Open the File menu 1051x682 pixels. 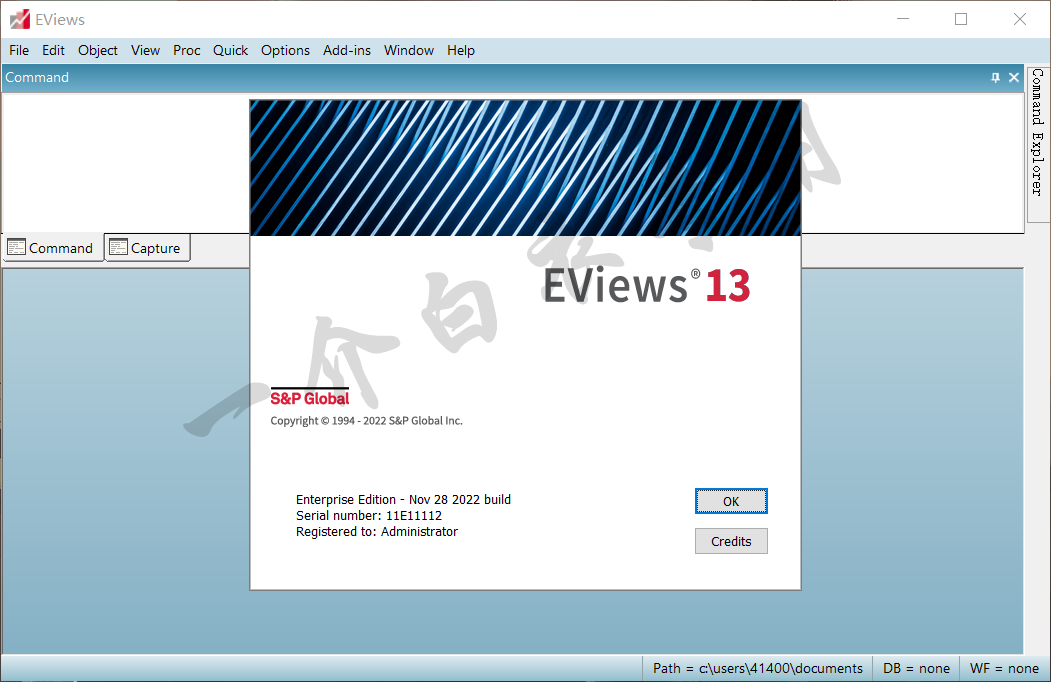point(19,50)
